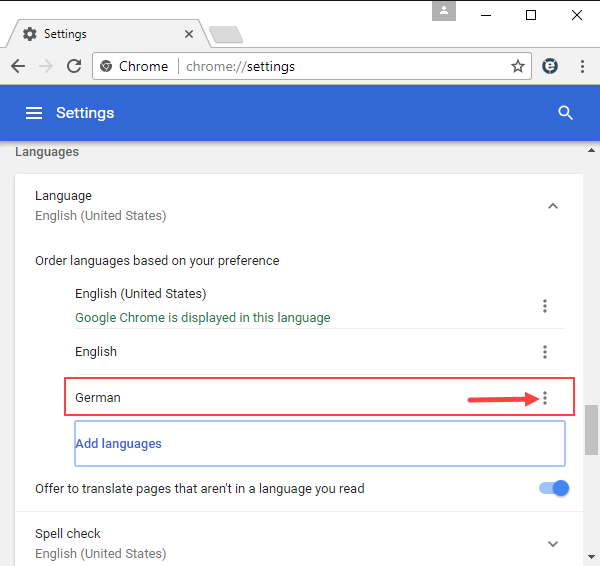Click the Add languages link
The image size is (600, 566).
(118, 444)
